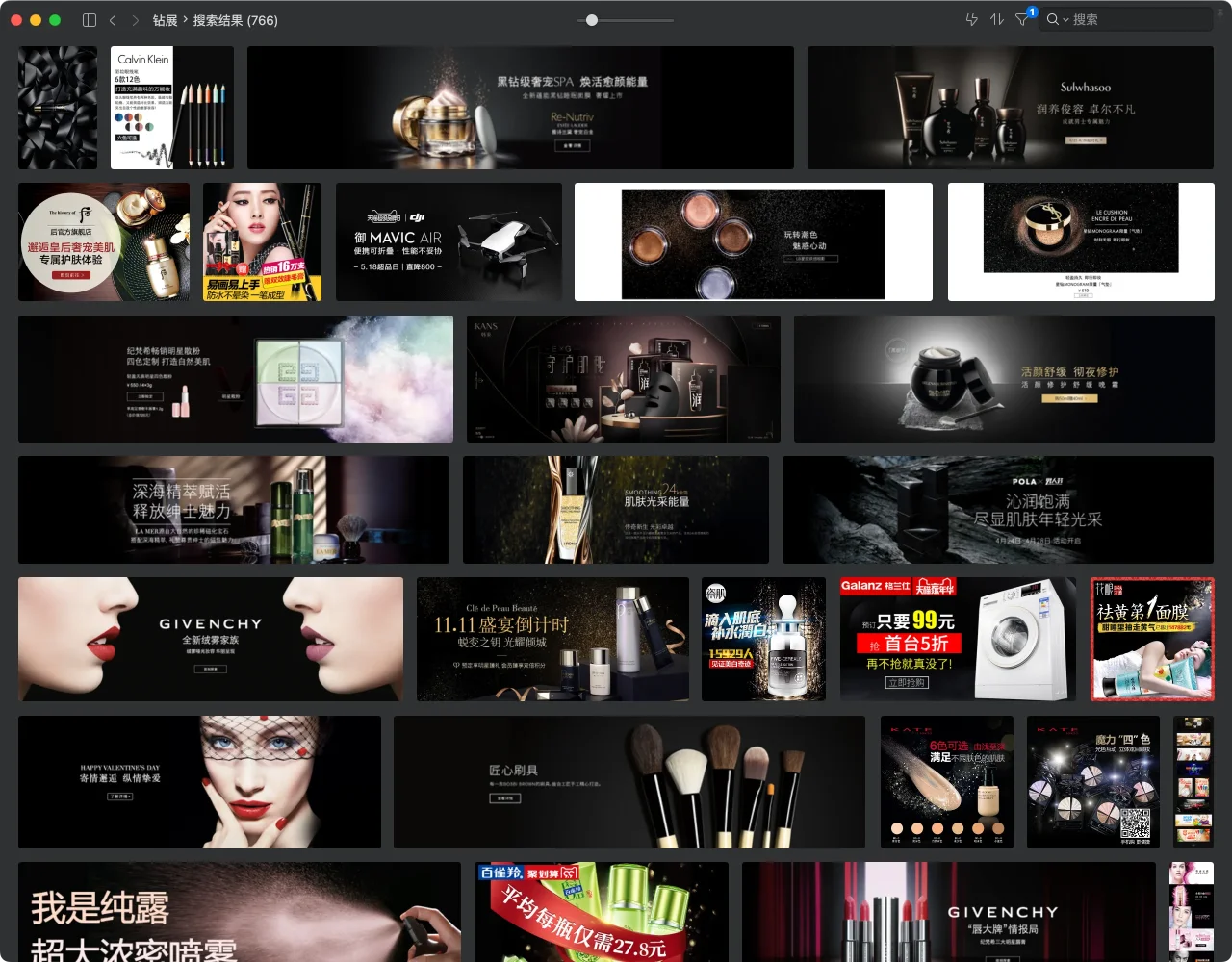The image size is (1232, 962).
Task: Toggle the sidebar panel icon
Action: coord(90,20)
